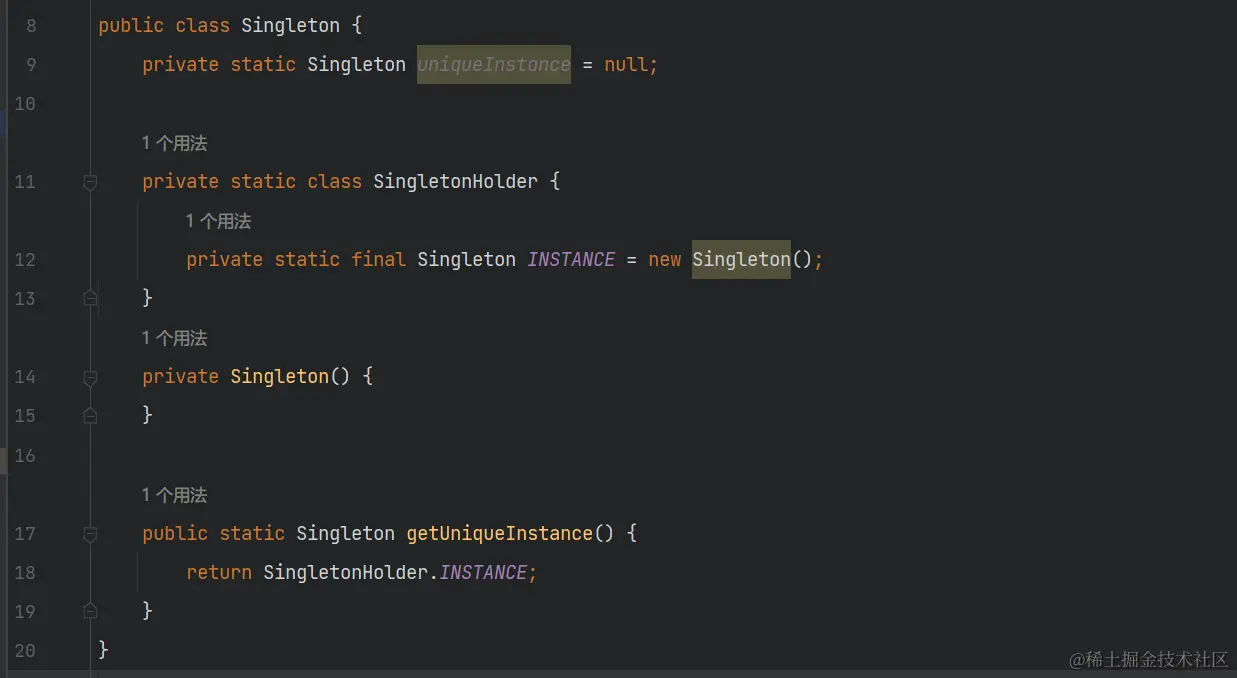Image resolution: width=1237 pixels, height=678 pixels.
Task: Click the highlighted uniqueInstance field name
Action: pyautogui.click(x=494, y=65)
